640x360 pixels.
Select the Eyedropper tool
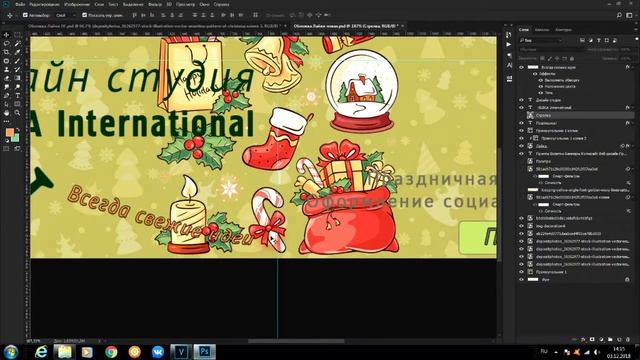point(17,52)
